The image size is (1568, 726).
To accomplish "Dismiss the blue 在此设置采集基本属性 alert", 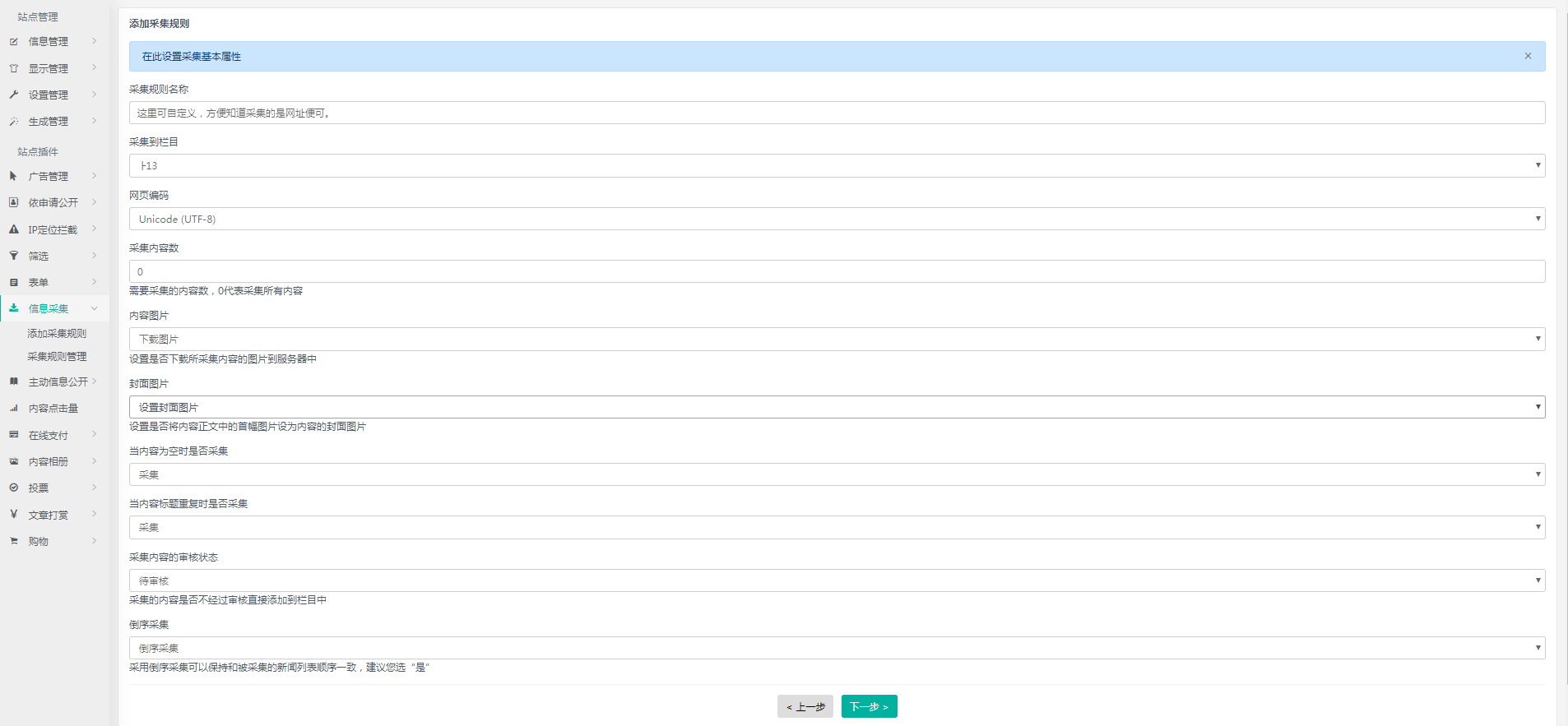I will click(1528, 56).
